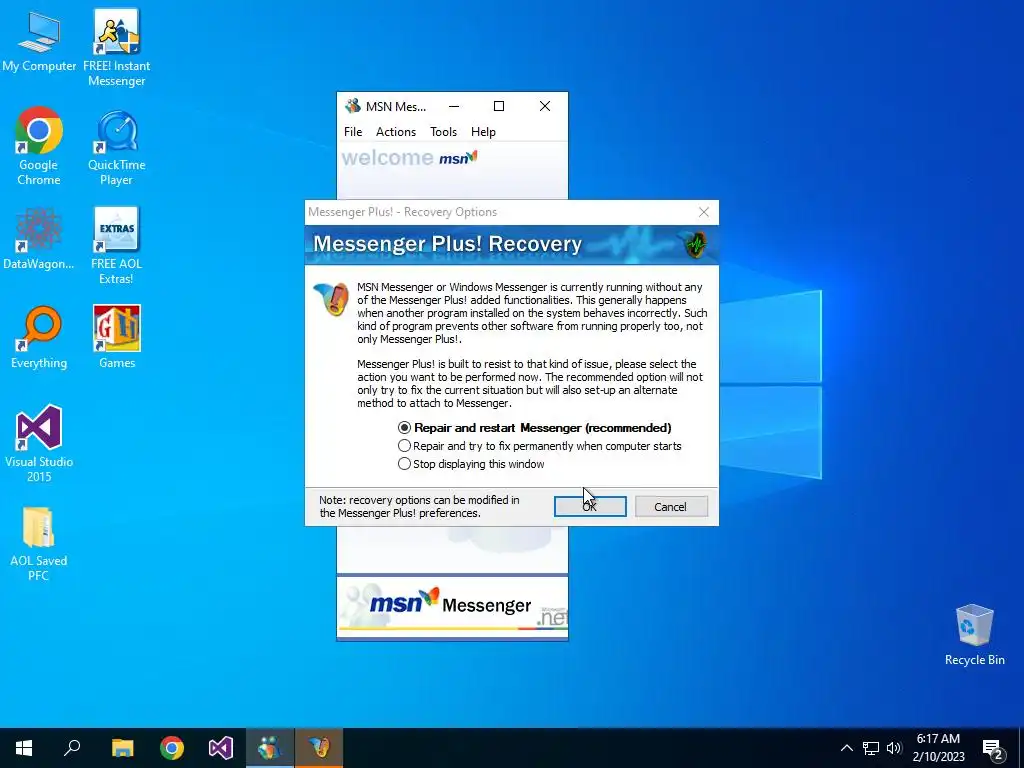
Task: Select Repair and try to fix permanently
Action: click(539, 446)
